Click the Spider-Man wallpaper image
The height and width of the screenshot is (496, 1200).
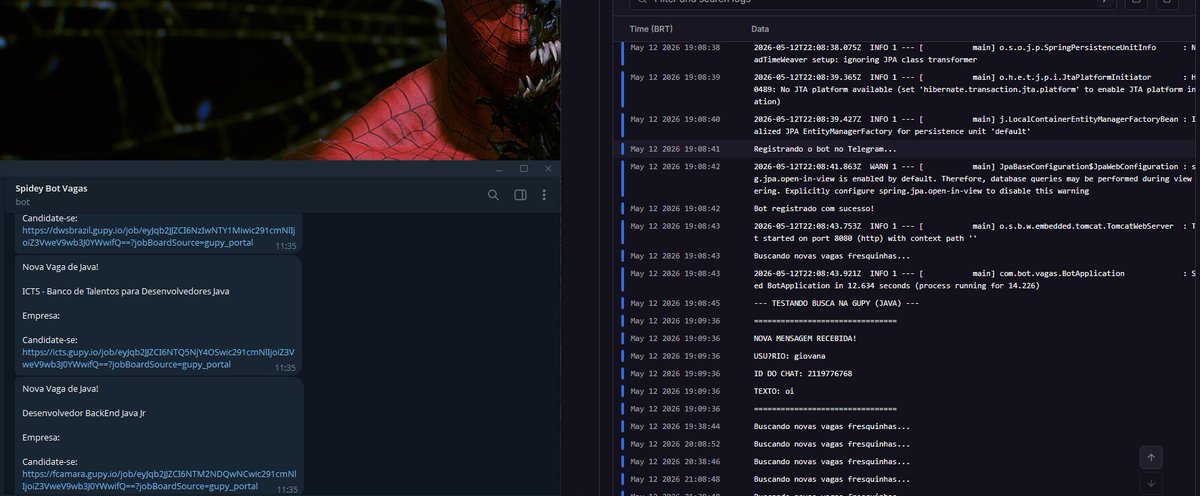[280, 80]
